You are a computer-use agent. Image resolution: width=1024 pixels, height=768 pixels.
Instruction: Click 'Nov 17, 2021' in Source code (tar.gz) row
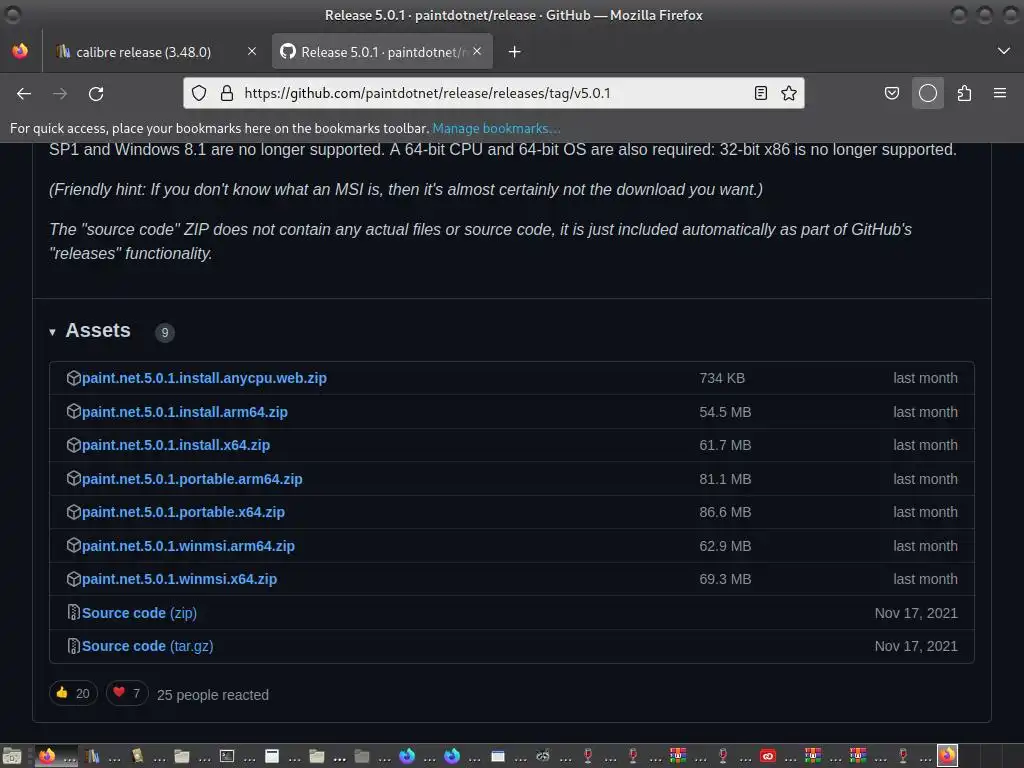[916, 647]
